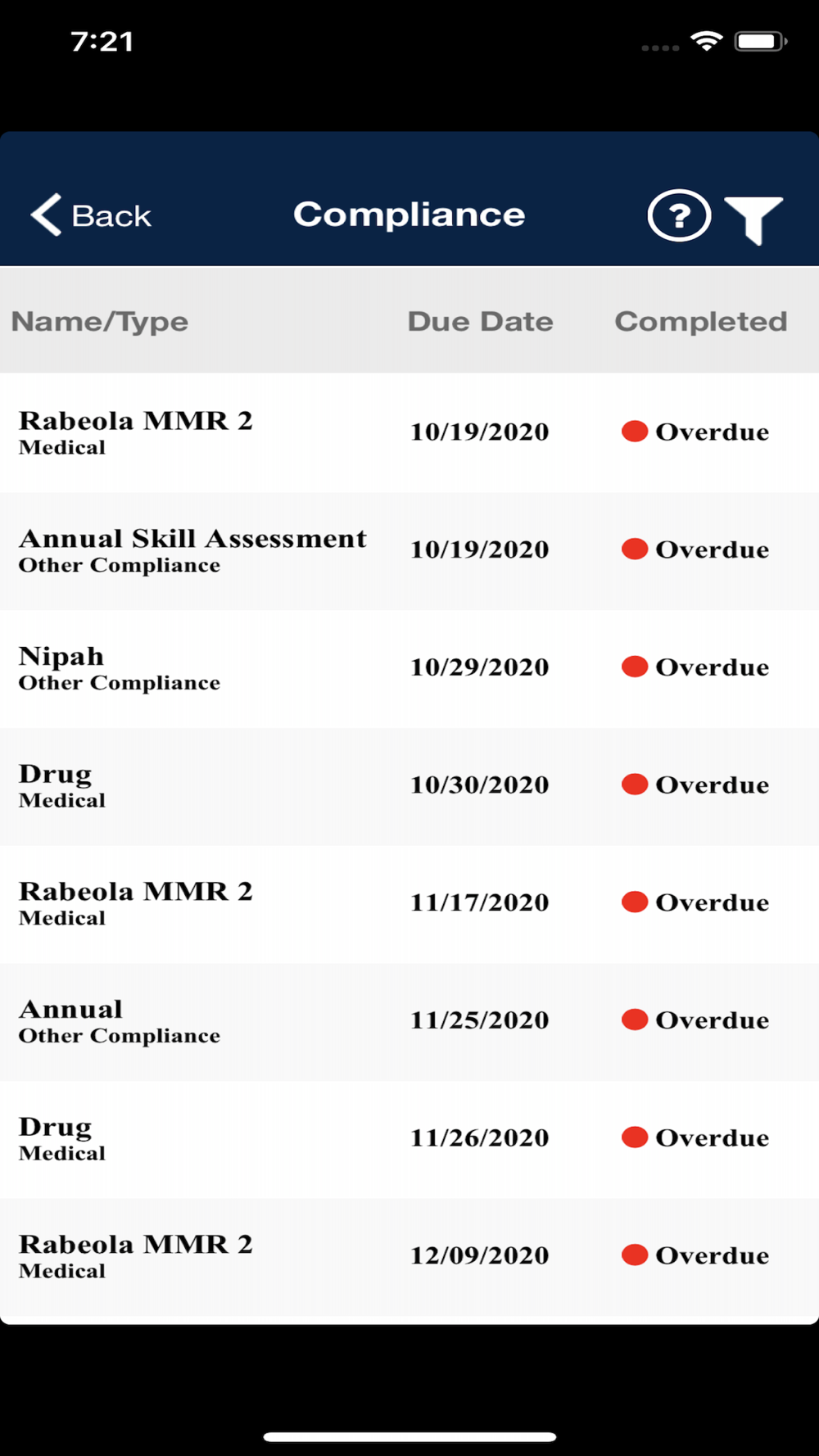Tap the Back chevron arrow

[46, 215]
